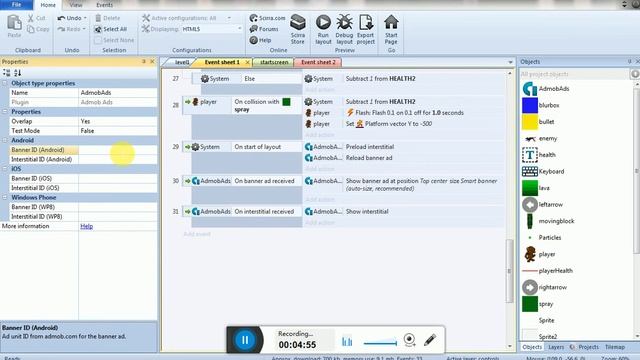The image size is (640, 360).
Task: Click Export project icon
Action: pyautogui.click(x=366, y=22)
